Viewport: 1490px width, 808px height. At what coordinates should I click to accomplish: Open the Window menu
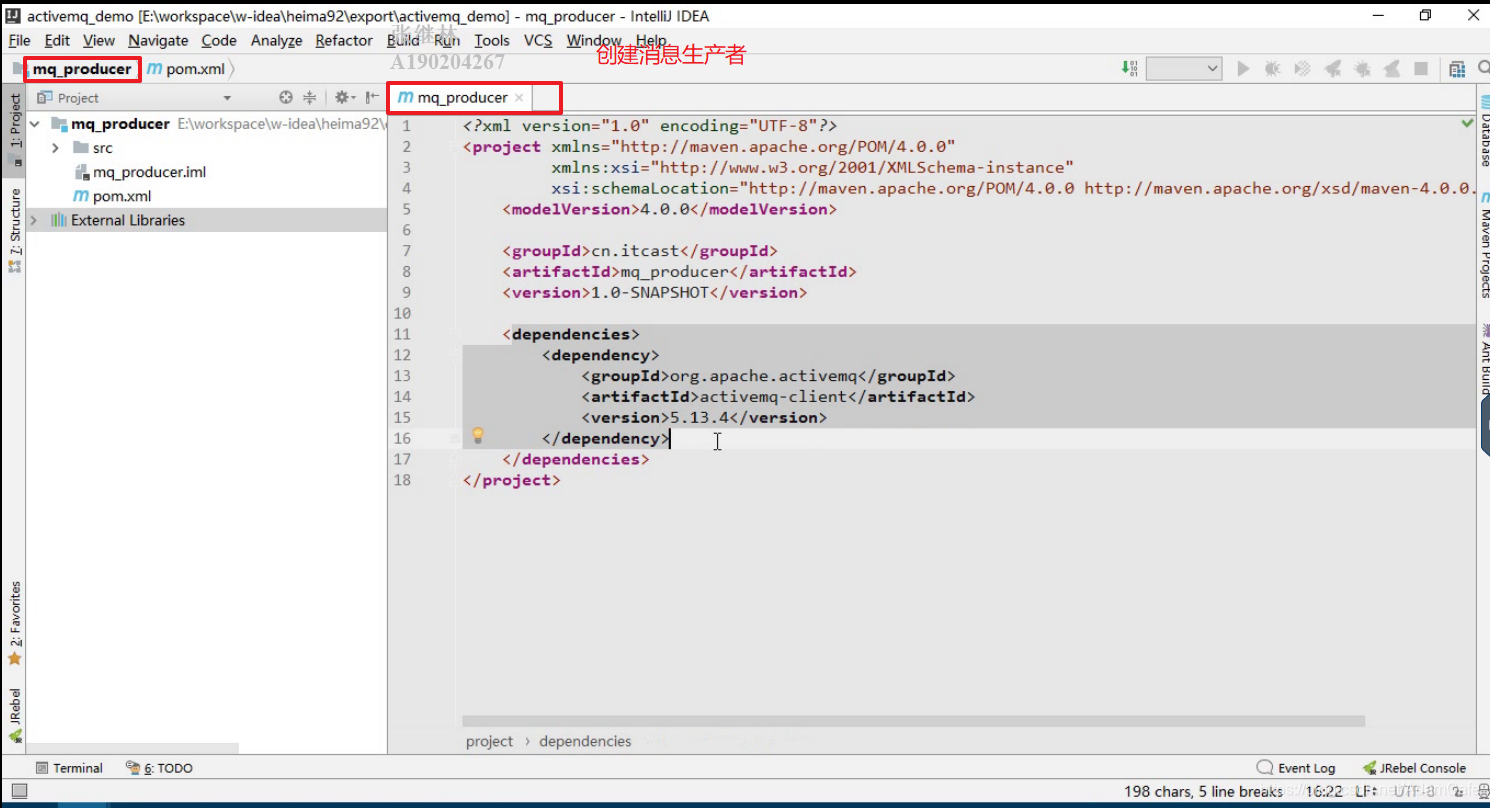click(594, 40)
